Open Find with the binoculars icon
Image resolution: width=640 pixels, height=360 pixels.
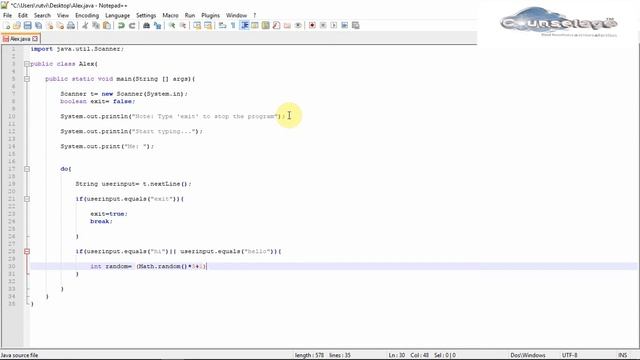[147, 25]
